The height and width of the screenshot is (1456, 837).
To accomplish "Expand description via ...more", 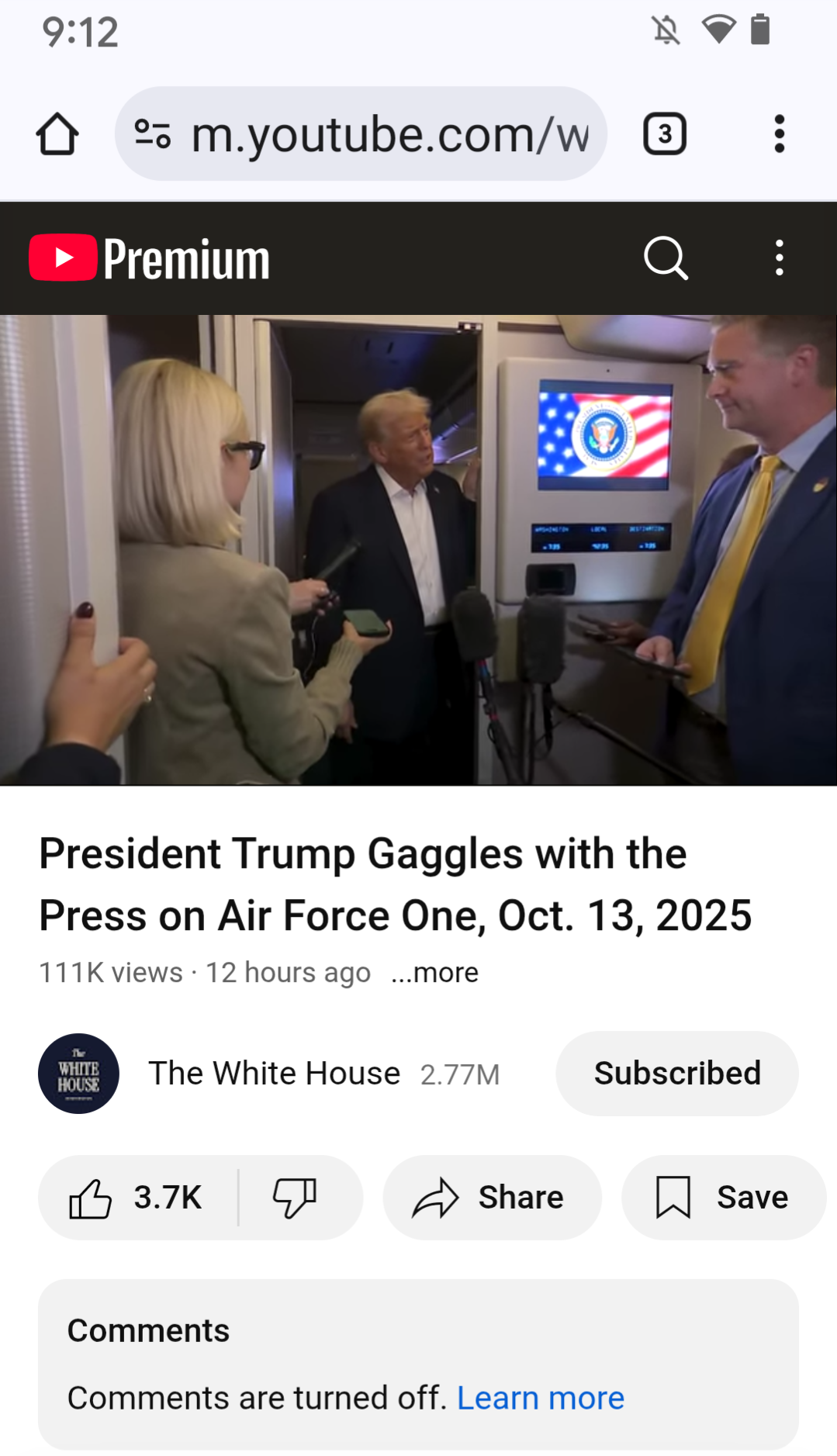I will click(x=435, y=973).
